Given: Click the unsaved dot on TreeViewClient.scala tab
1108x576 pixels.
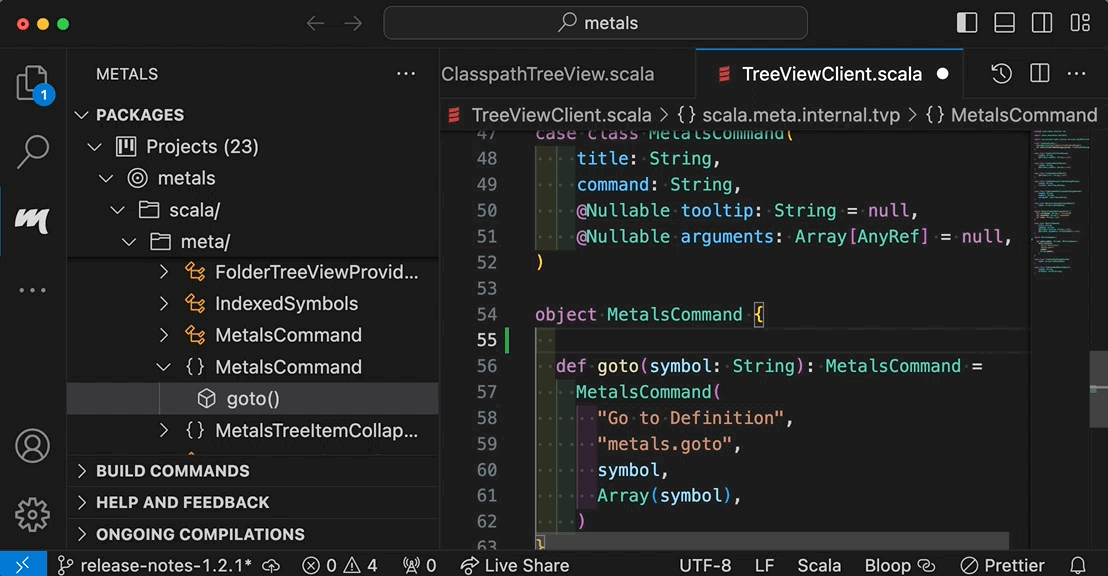Looking at the screenshot, I should click(x=943, y=74).
